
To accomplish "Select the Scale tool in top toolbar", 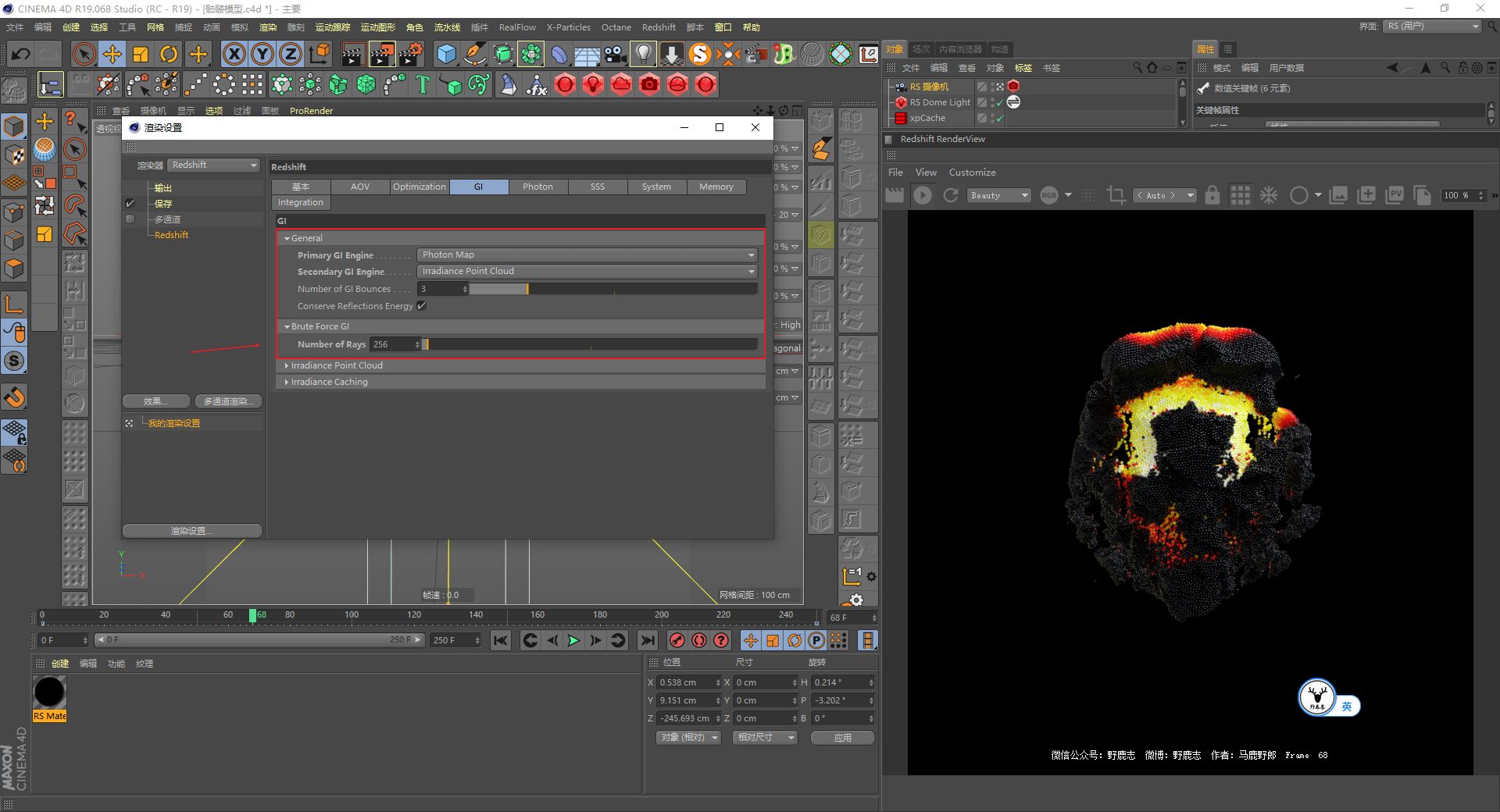I will 141,54.
